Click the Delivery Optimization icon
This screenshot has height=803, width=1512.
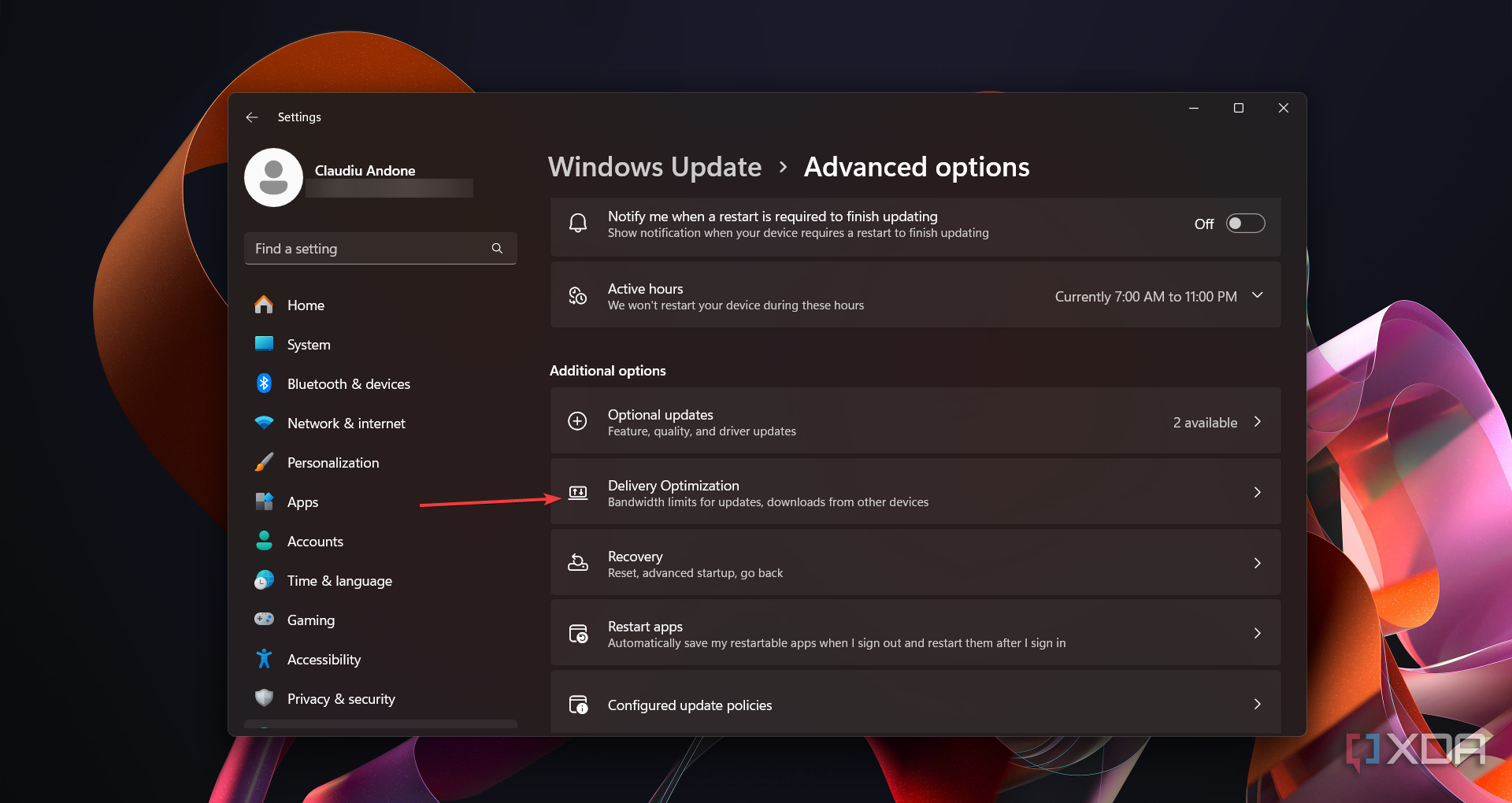[578, 493]
